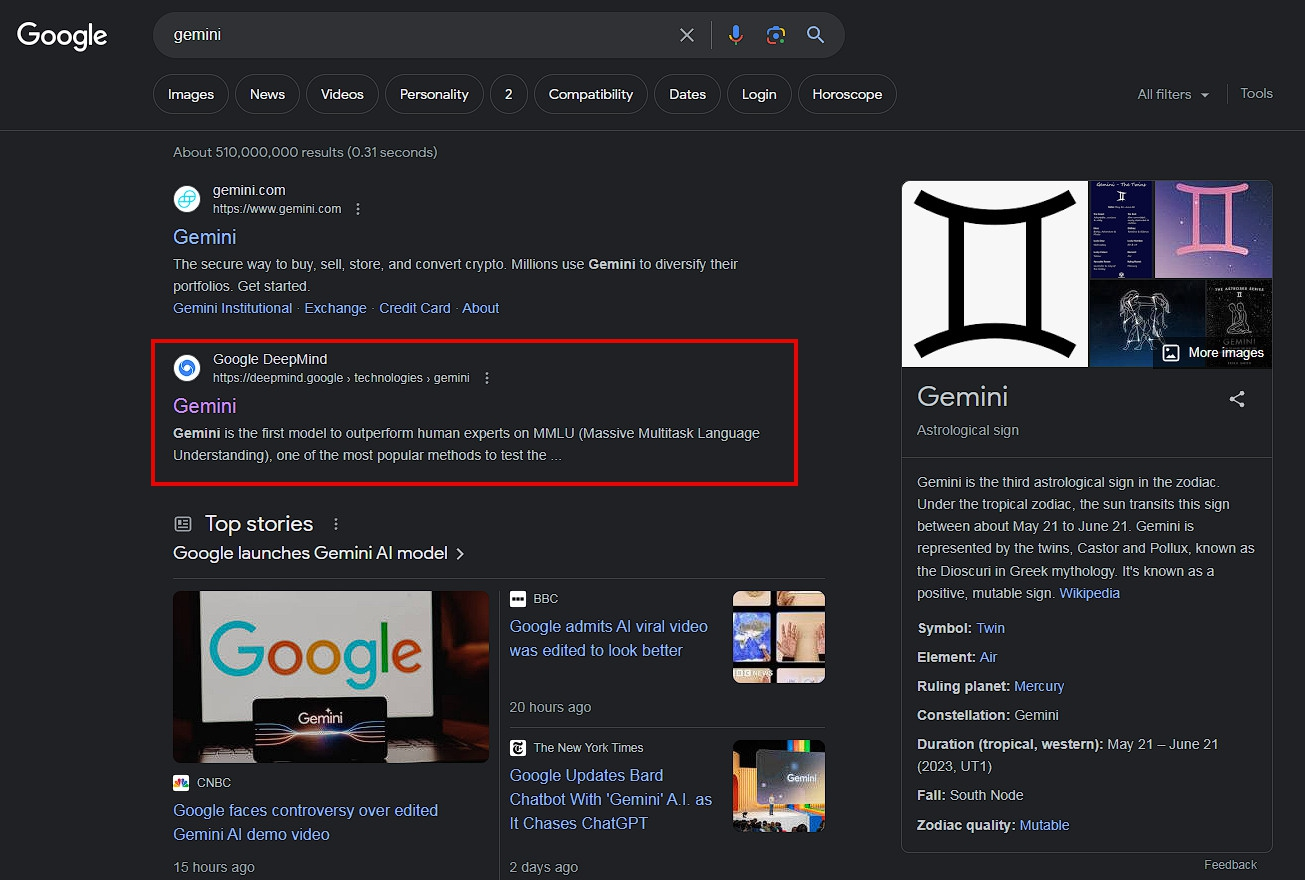Open 'Google admits AI viral video' article
This screenshot has width=1305, height=880.
(x=609, y=638)
